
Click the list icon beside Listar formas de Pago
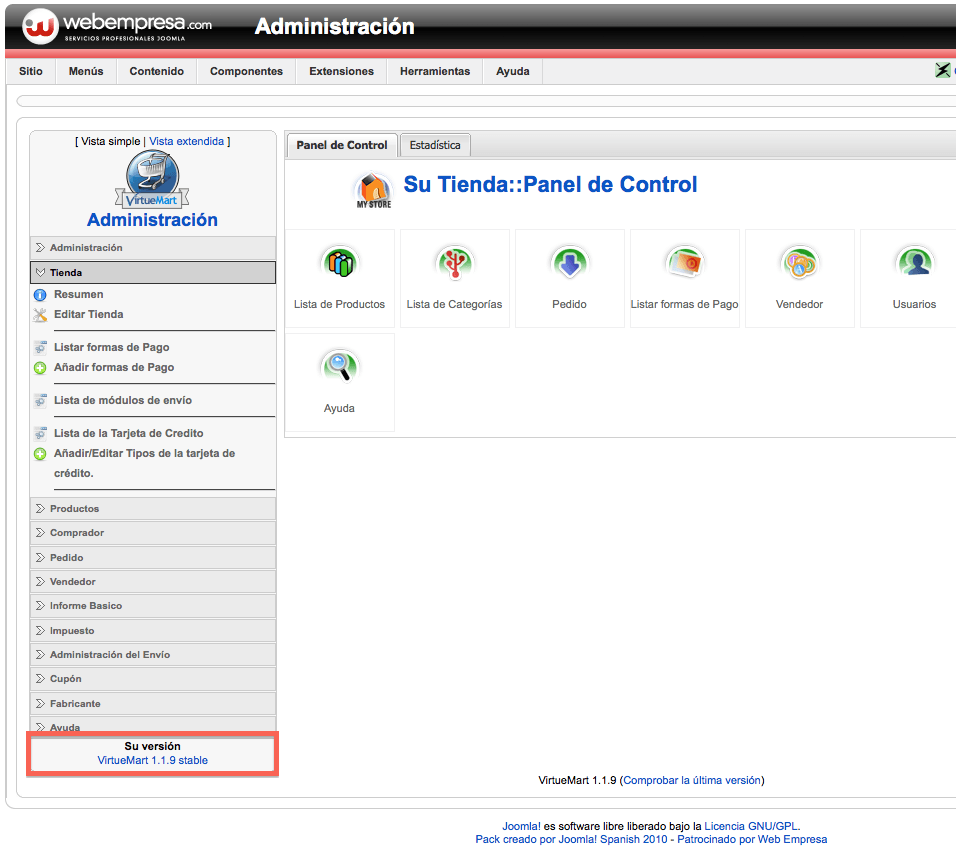pos(40,348)
